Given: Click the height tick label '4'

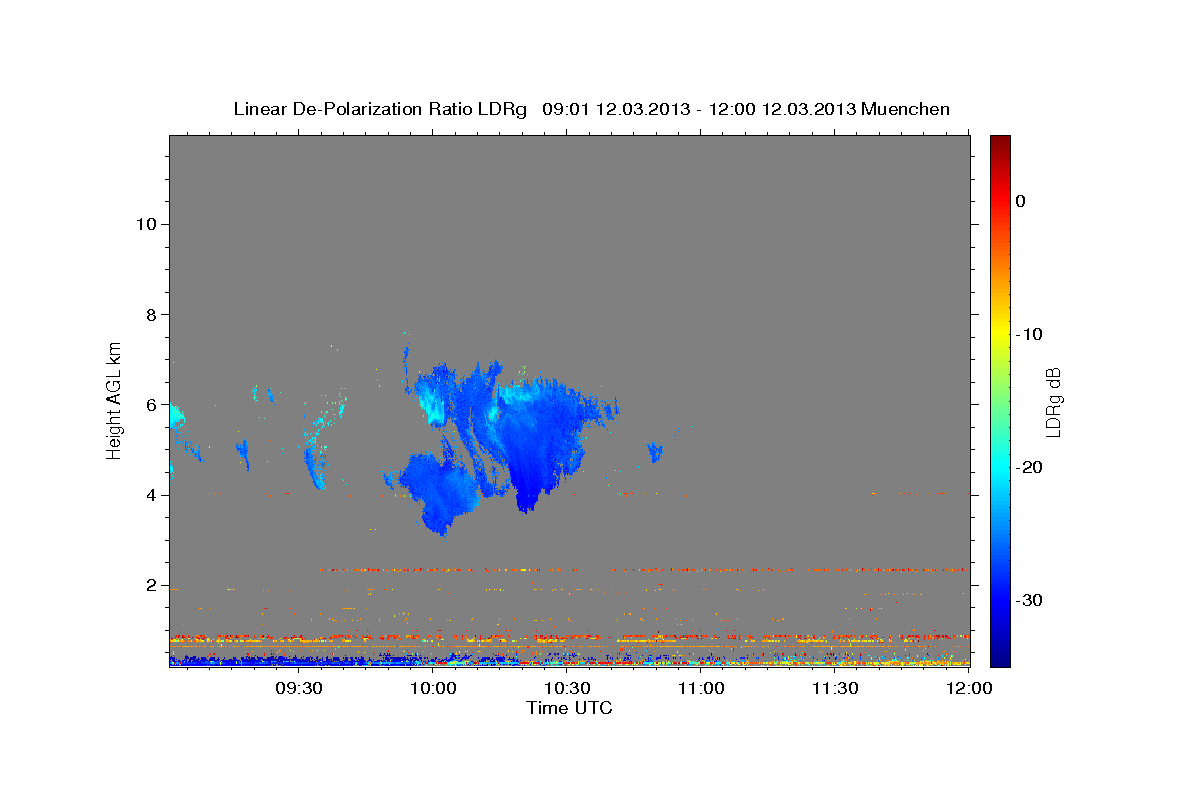Looking at the screenshot, I should coord(151,495).
